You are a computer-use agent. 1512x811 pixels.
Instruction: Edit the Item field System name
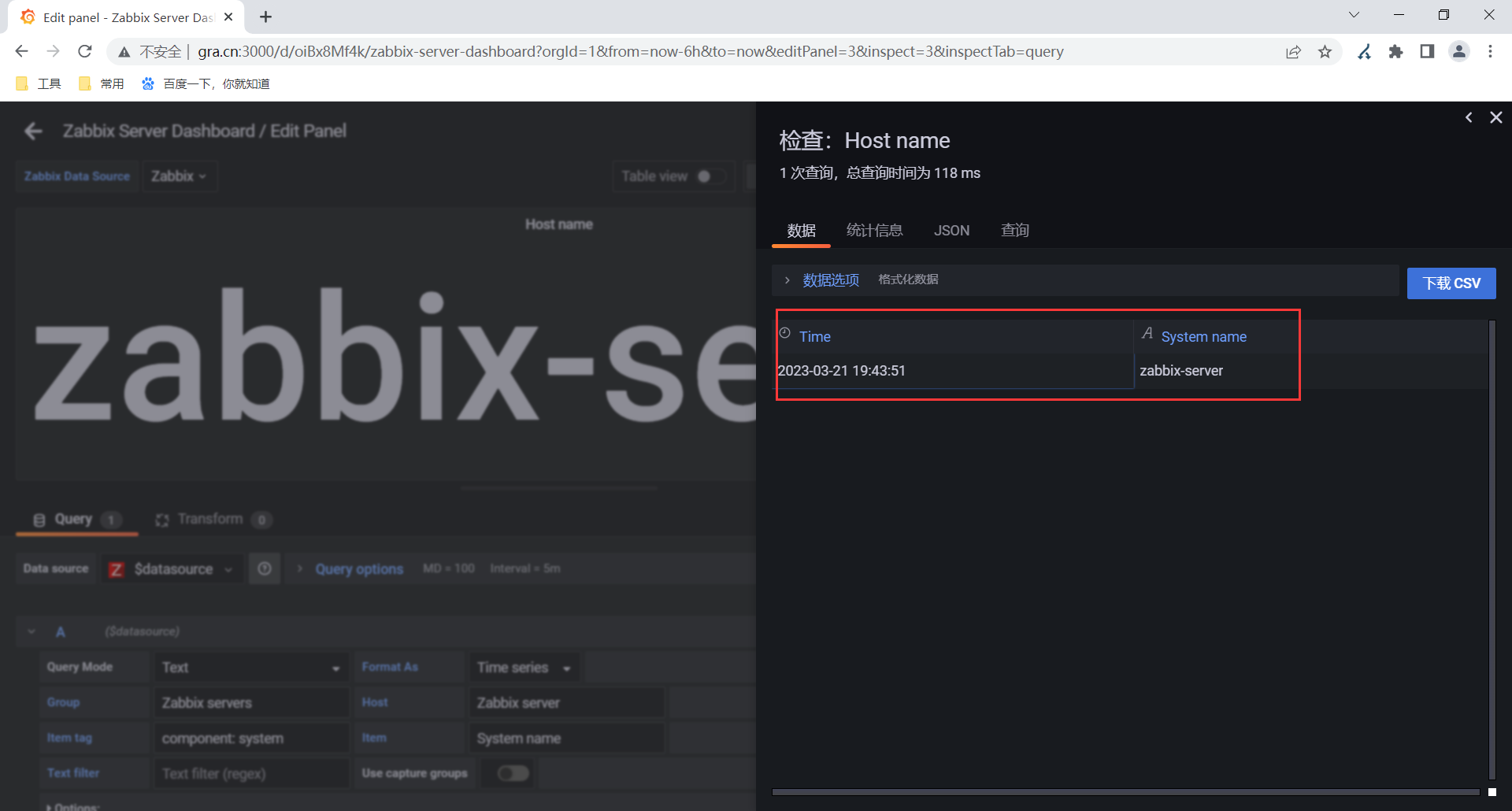click(566, 739)
